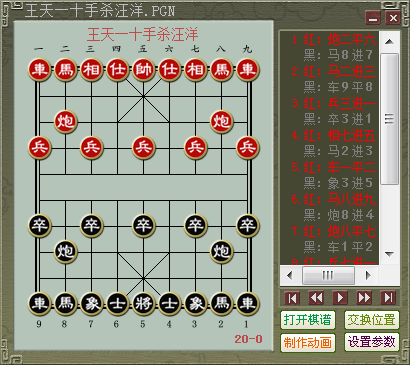Image resolution: width=410 pixels, height=365 pixels.
Task: Jump to the last move of the game
Action: 388,298
